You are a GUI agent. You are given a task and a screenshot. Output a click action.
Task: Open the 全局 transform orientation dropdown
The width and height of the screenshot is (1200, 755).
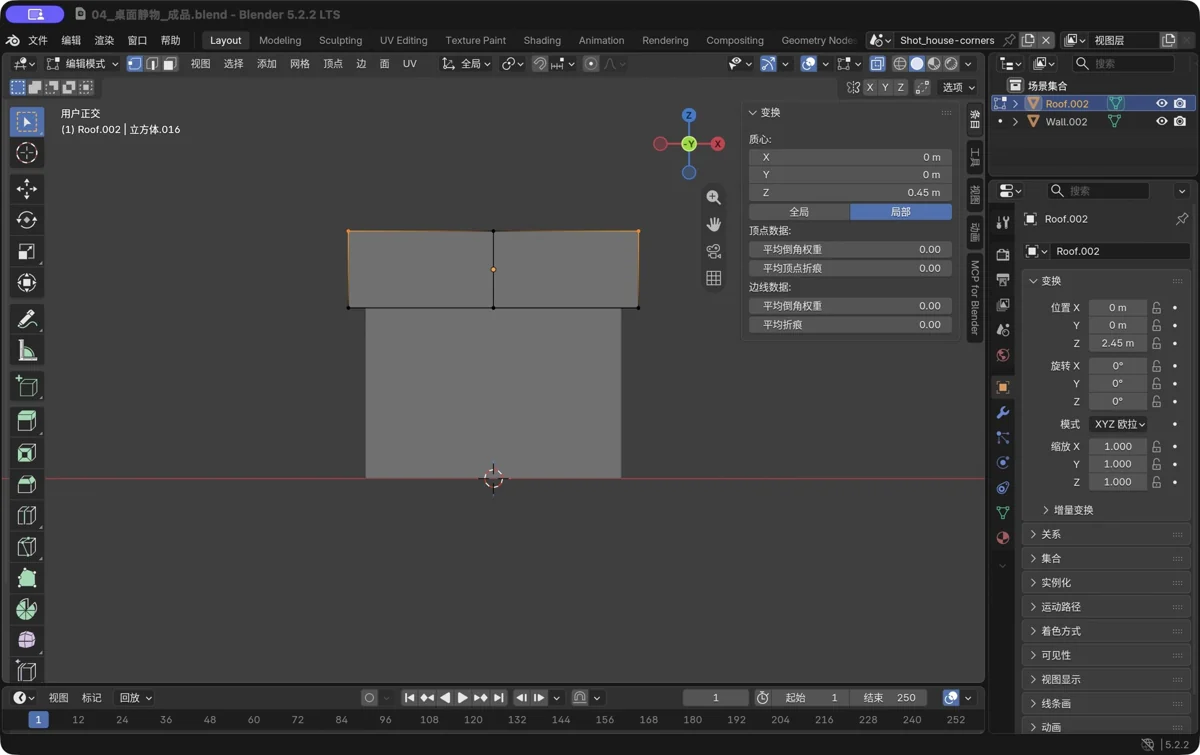[466, 64]
